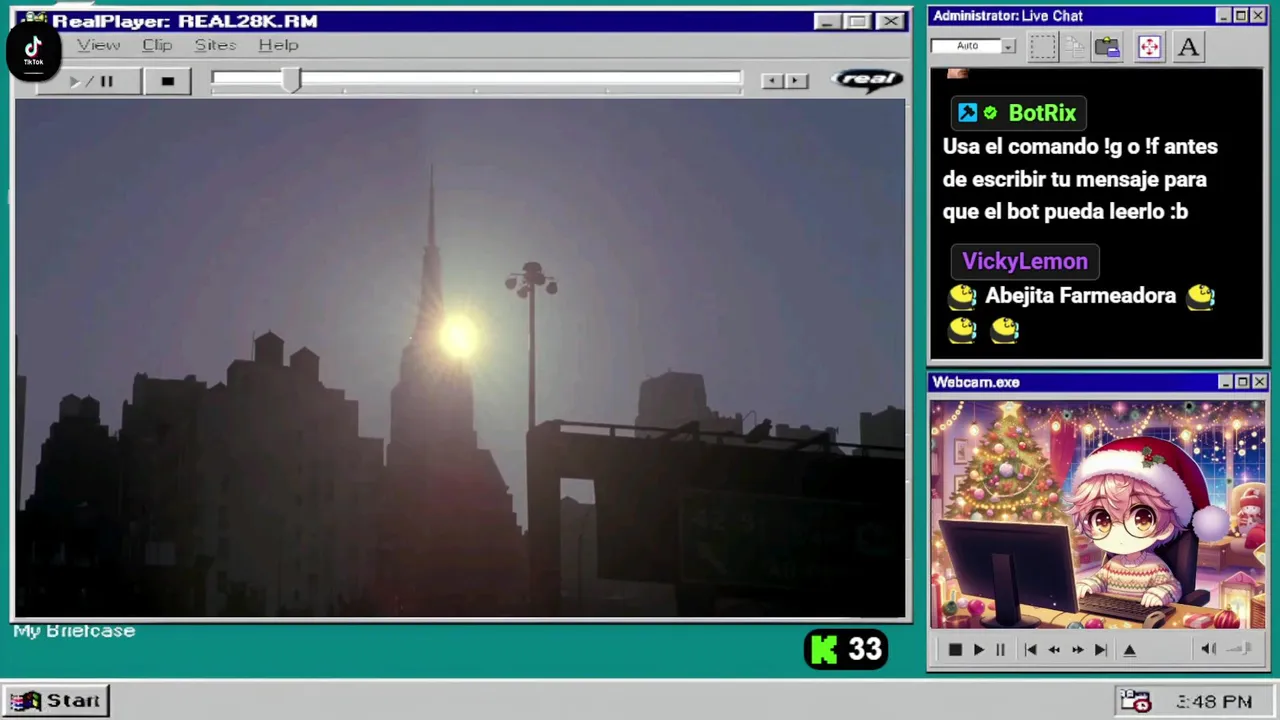Click the next clip arrow in RealPlayer
1280x720 pixels.
tap(796, 81)
